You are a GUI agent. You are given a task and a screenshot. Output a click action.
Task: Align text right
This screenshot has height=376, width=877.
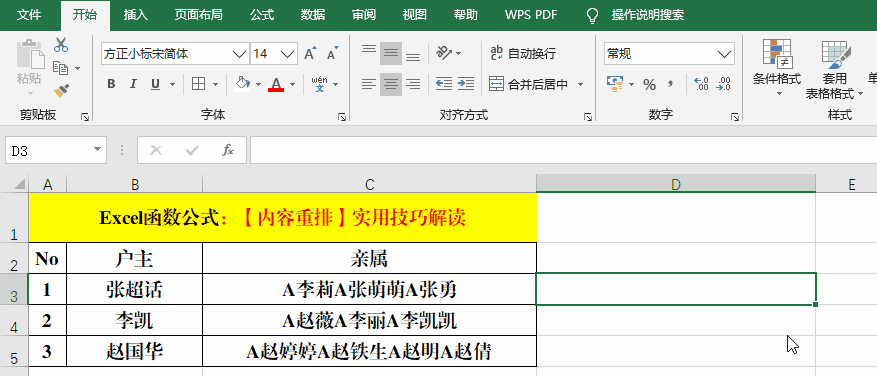(413, 84)
